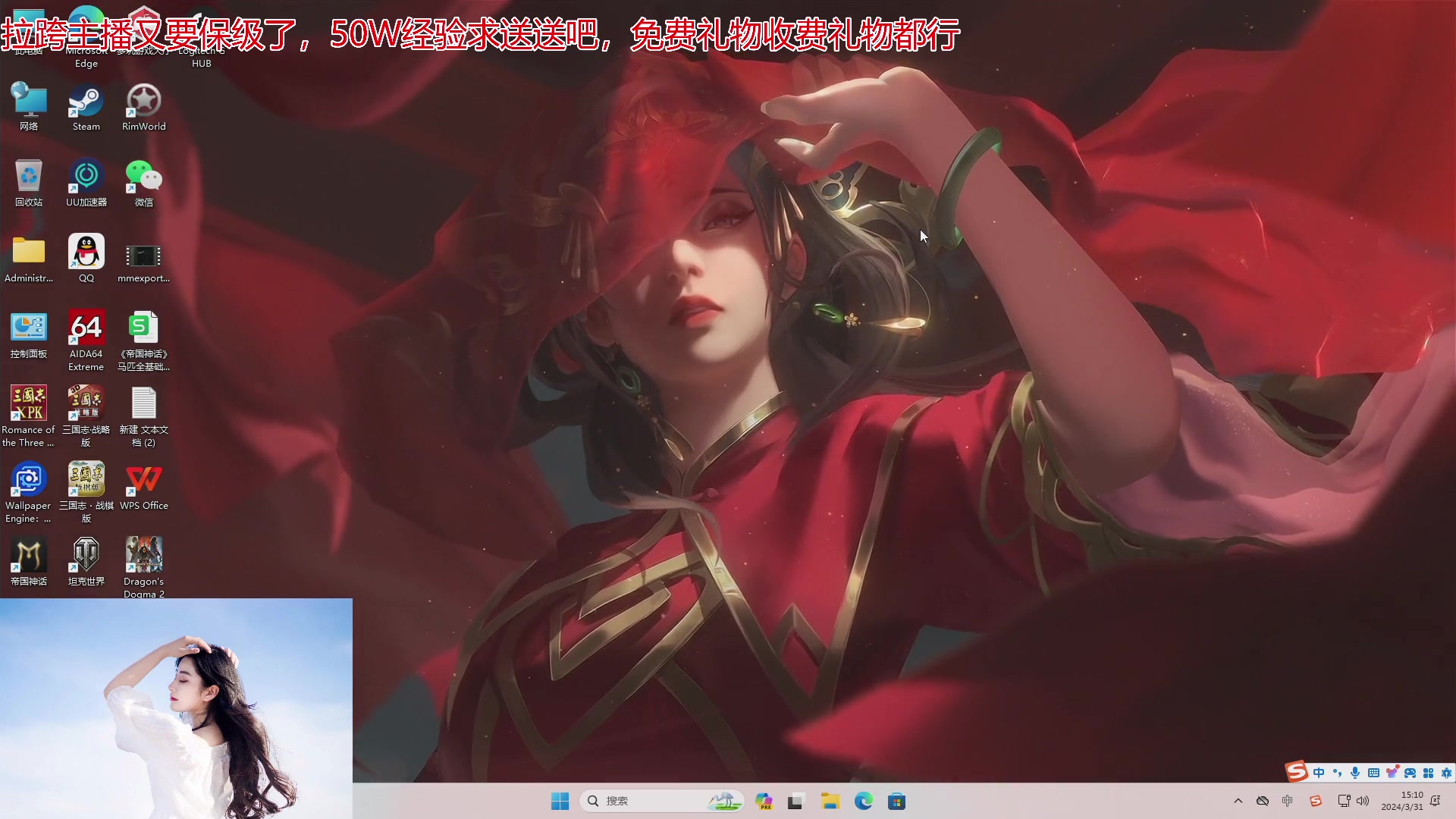Open the 控制面板 control panel icon
This screenshot has height=819, width=1456.
click(x=29, y=335)
